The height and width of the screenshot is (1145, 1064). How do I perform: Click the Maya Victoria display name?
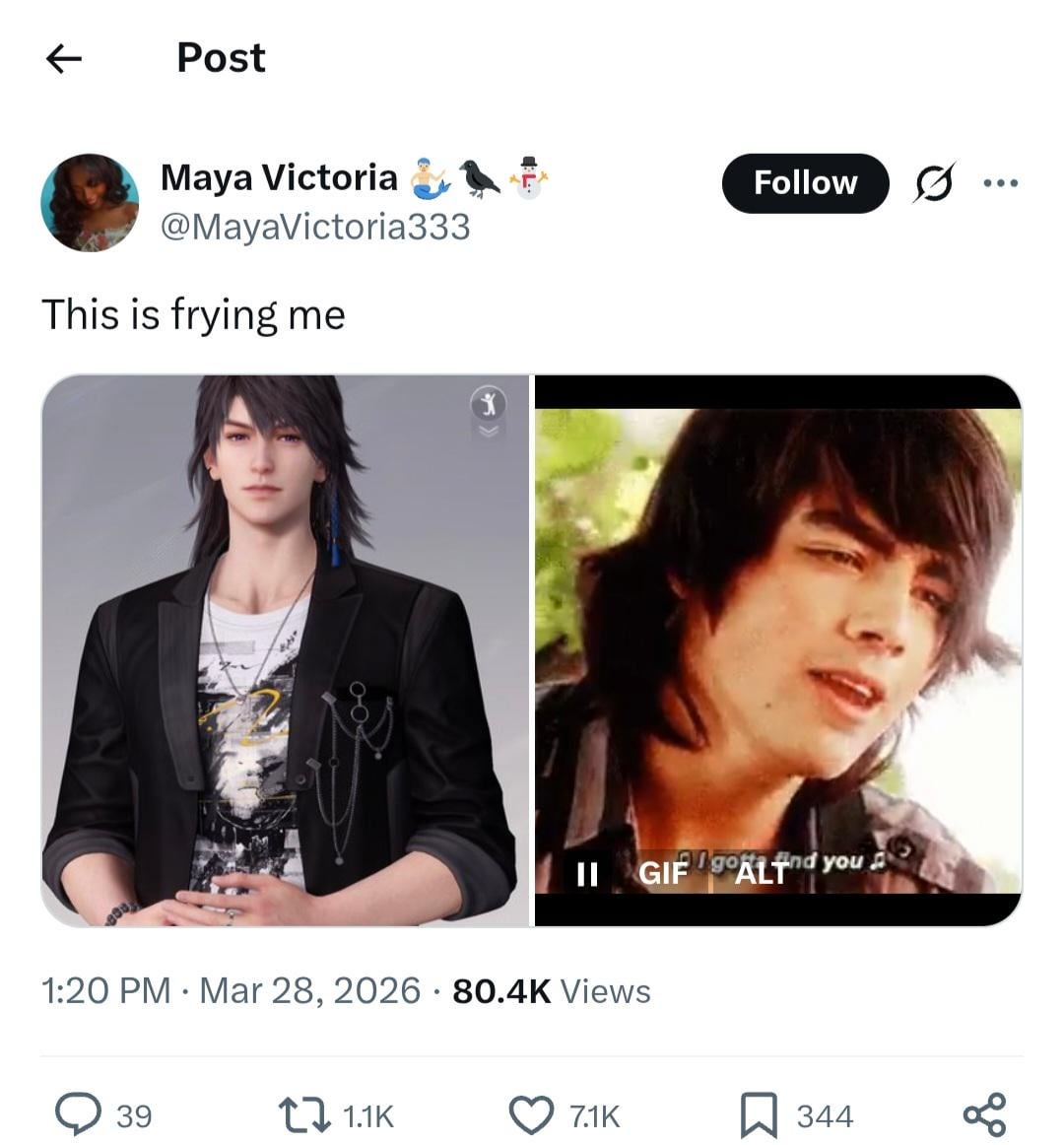tap(279, 177)
